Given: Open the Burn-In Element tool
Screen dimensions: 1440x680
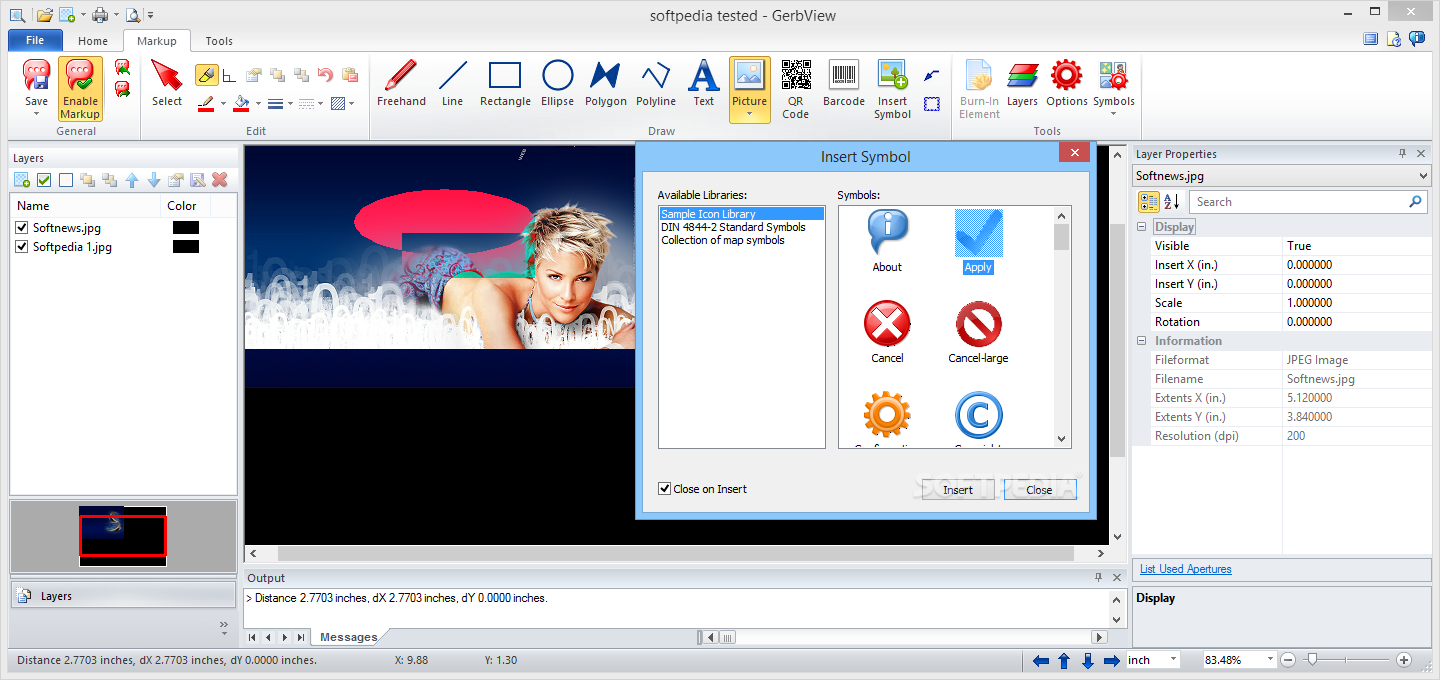Looking at the screenshot, I should coord(979,90).
